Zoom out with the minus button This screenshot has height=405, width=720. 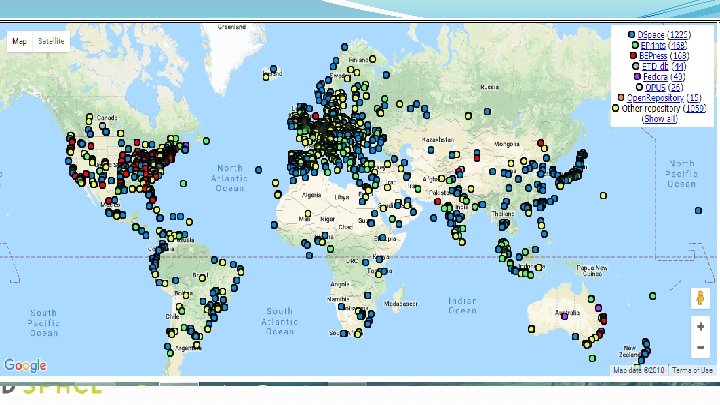coord(700,347)
